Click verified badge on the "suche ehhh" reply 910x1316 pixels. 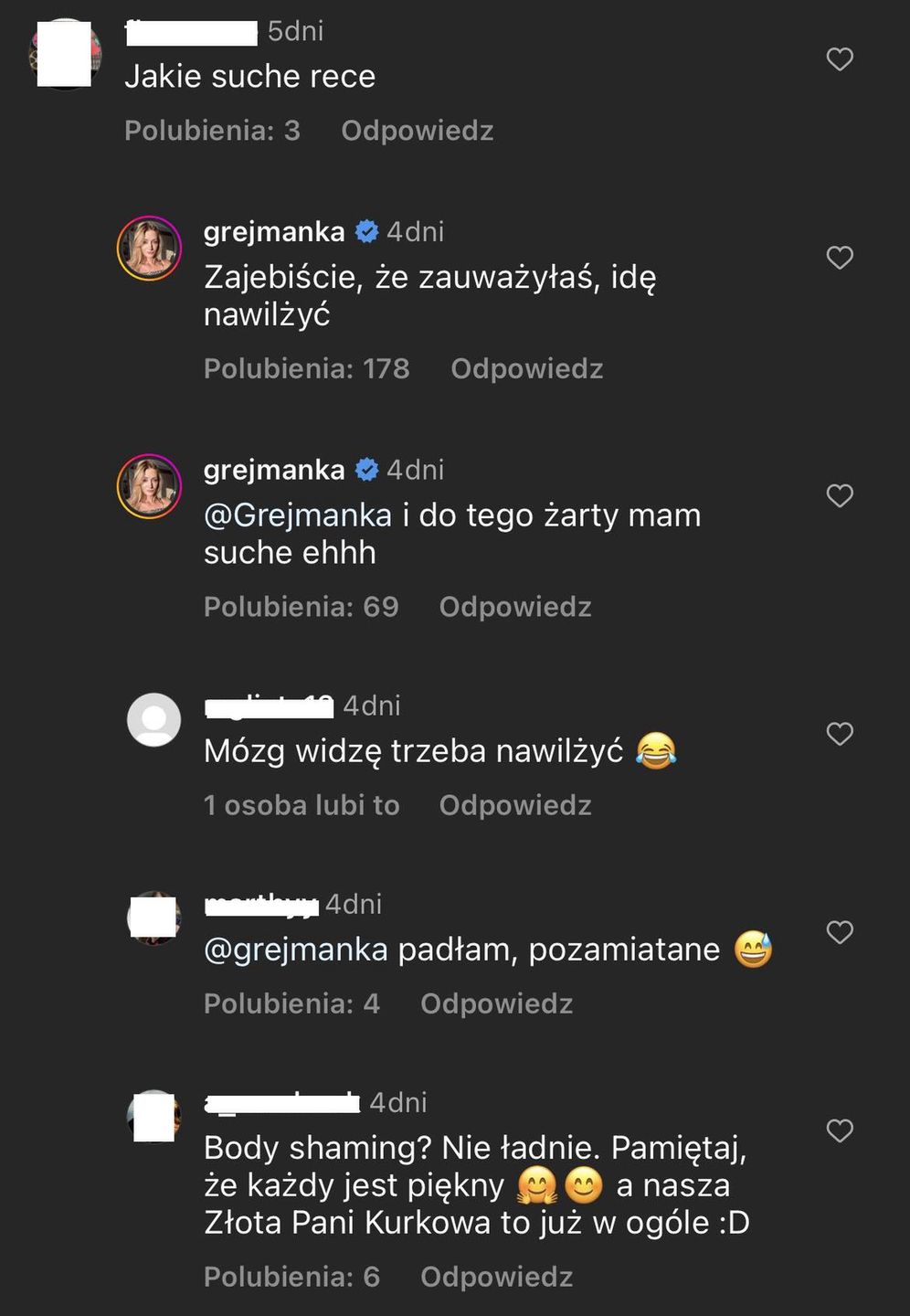[366, 470]
